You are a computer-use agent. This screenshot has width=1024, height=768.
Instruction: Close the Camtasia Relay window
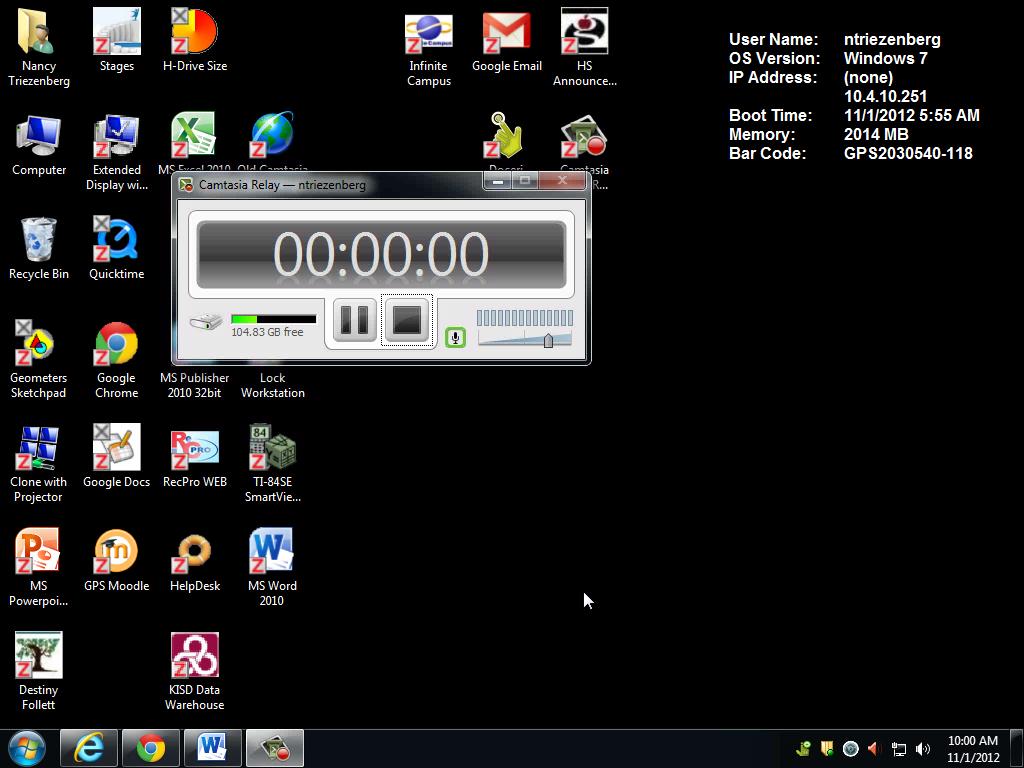pyautogui.click(x=562, y=181)
